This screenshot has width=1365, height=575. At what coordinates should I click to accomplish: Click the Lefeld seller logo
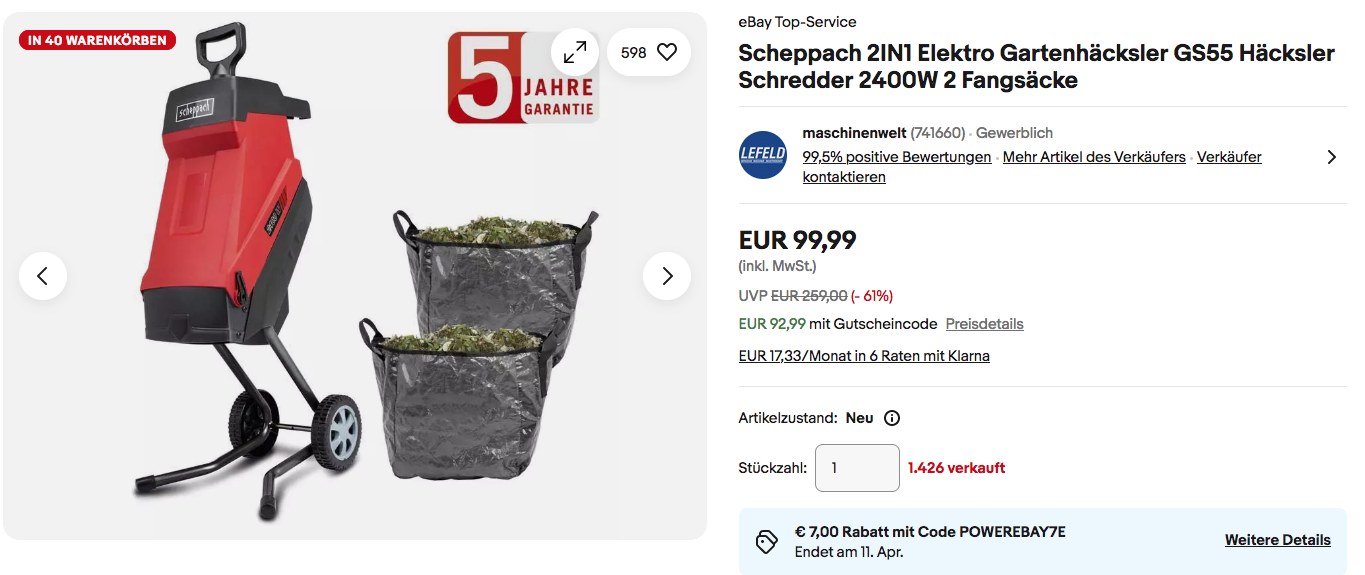pyautogui.click(x=763, y=155)
